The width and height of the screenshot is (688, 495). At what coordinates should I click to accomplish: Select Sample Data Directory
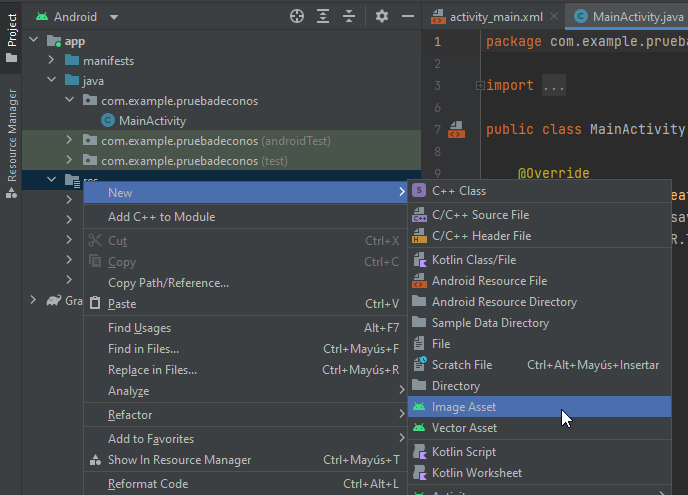(540, 323)
